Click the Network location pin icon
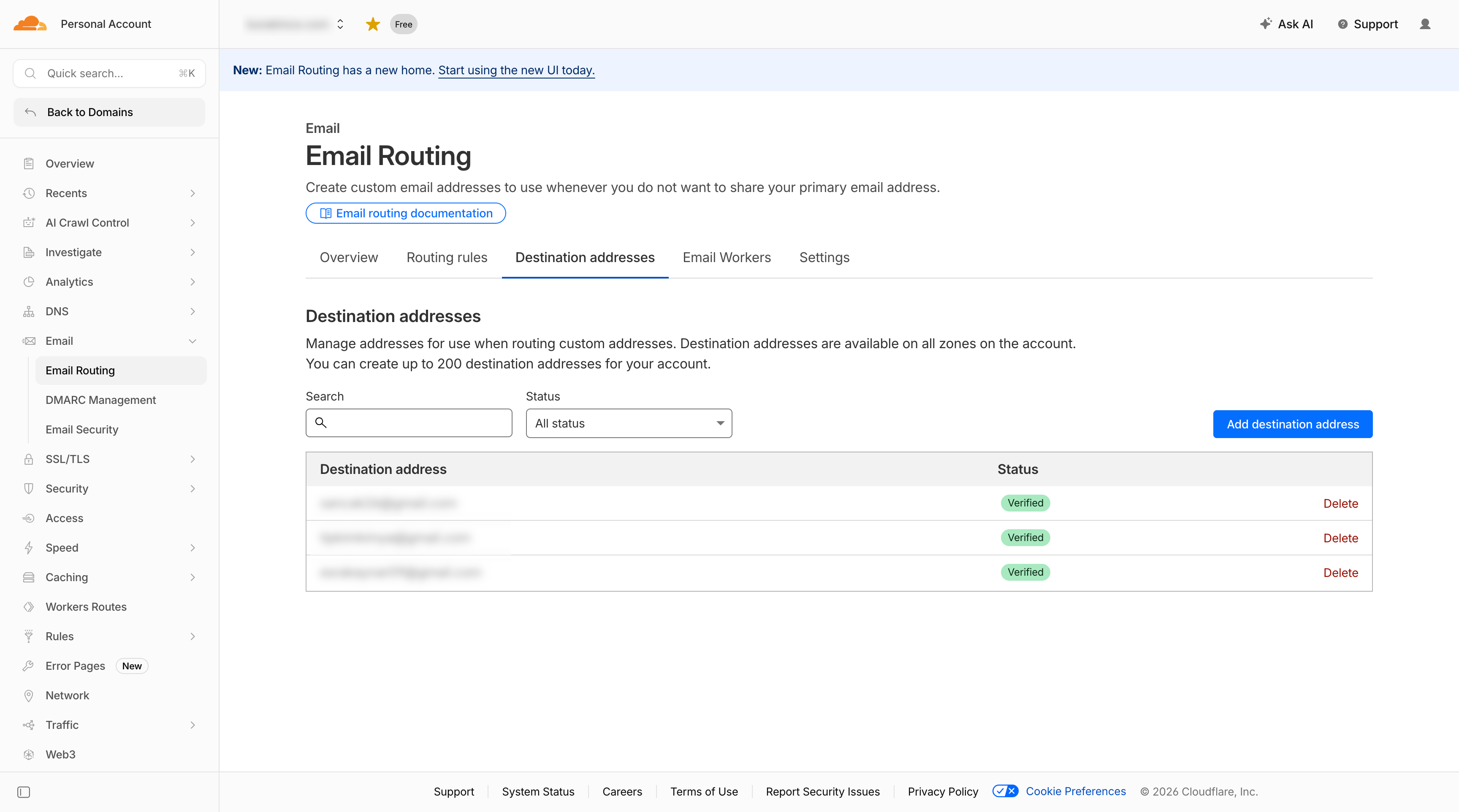1459x812 pixels. [x=29, y=696]
